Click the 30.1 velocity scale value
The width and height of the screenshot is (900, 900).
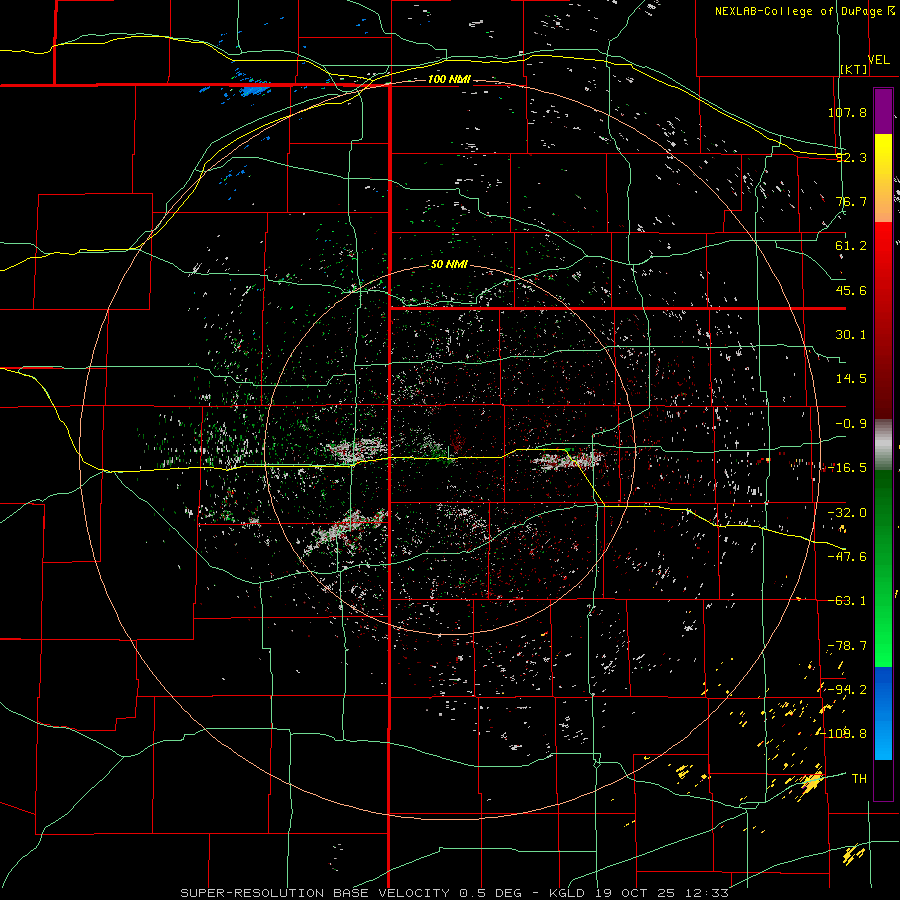tap(851, 335)
